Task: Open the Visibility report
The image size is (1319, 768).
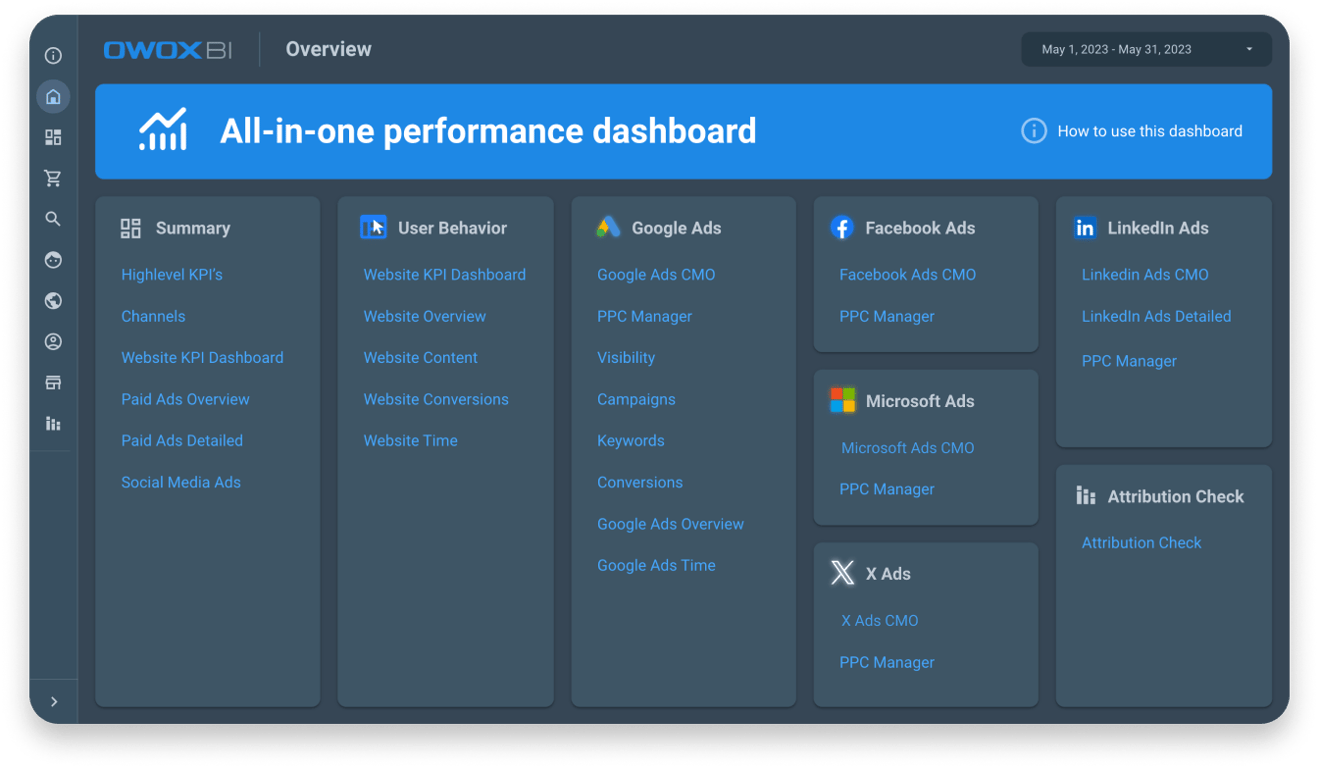Action: (x=626, y=358)
